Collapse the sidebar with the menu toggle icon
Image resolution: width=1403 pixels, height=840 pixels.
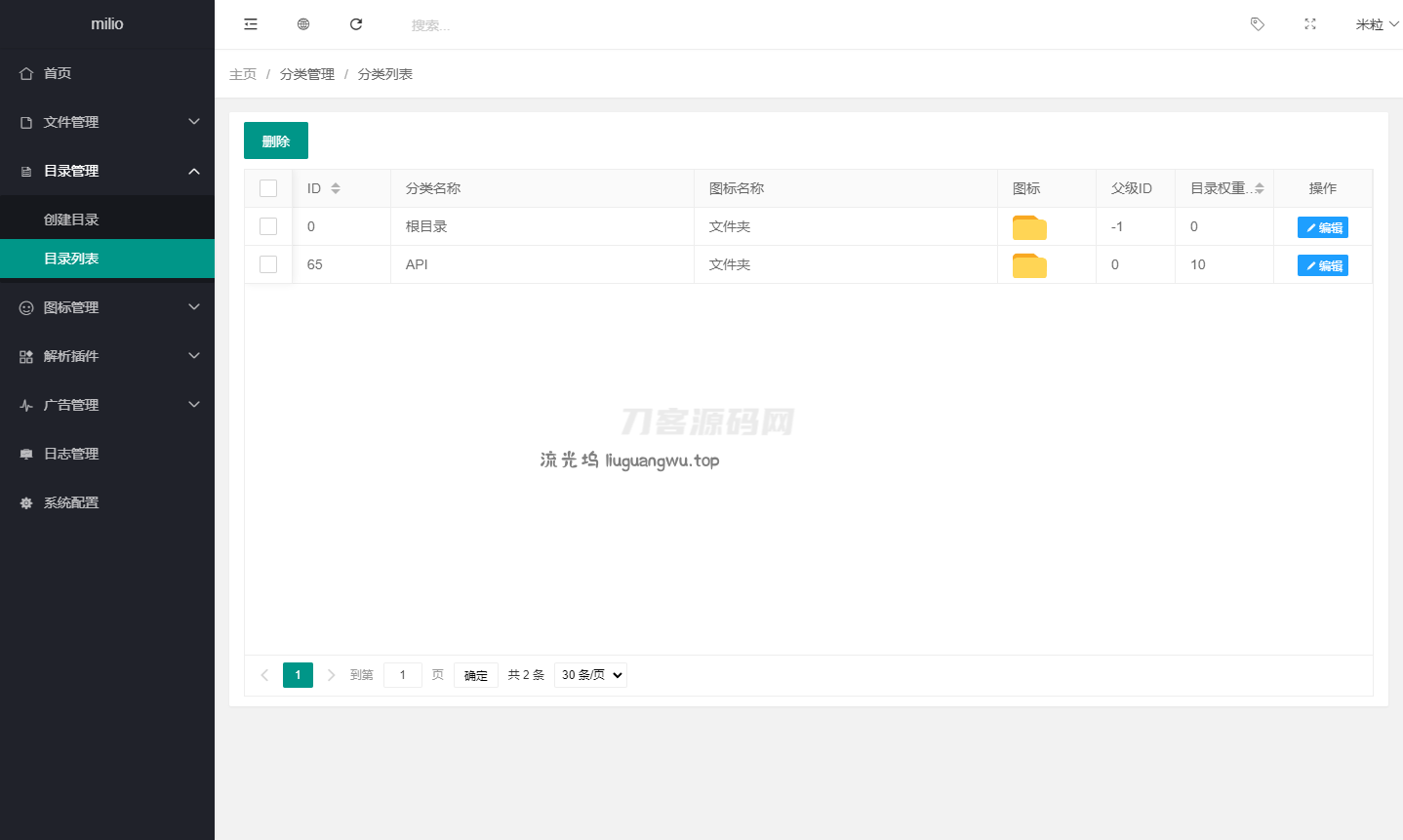point(251,24)
